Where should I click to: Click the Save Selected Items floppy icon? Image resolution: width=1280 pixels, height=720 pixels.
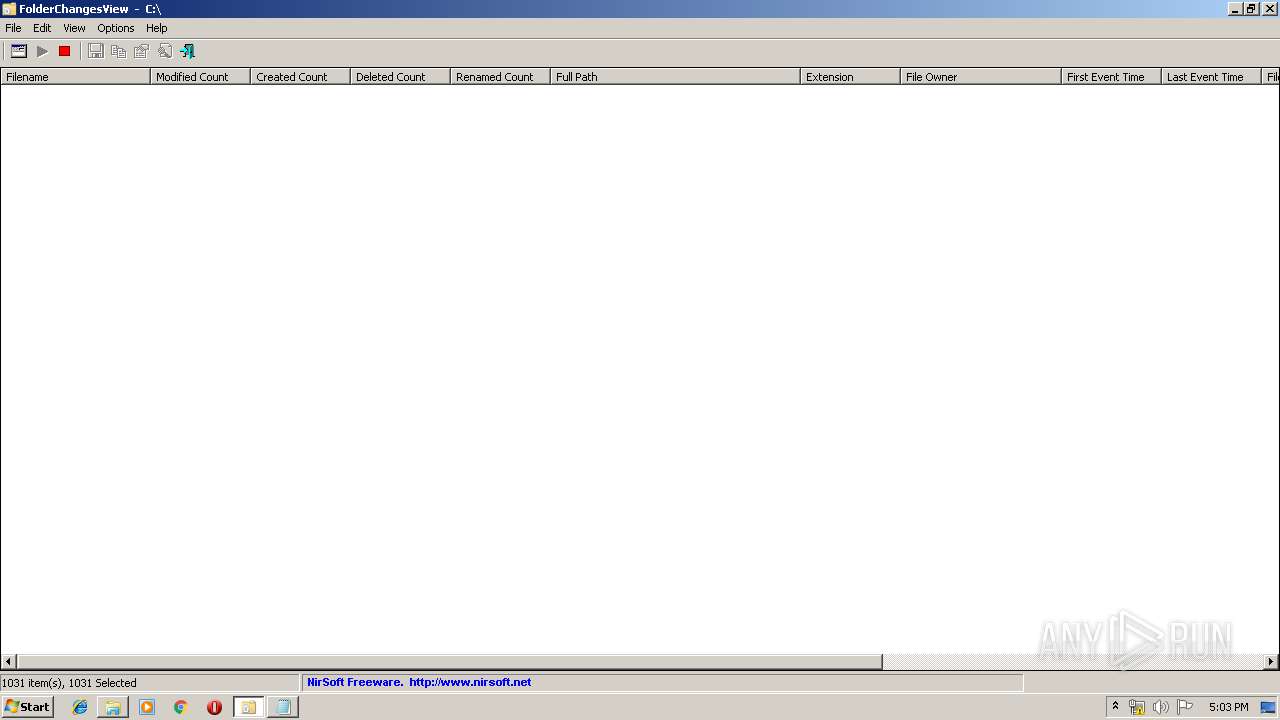click(x=95, y=51)
